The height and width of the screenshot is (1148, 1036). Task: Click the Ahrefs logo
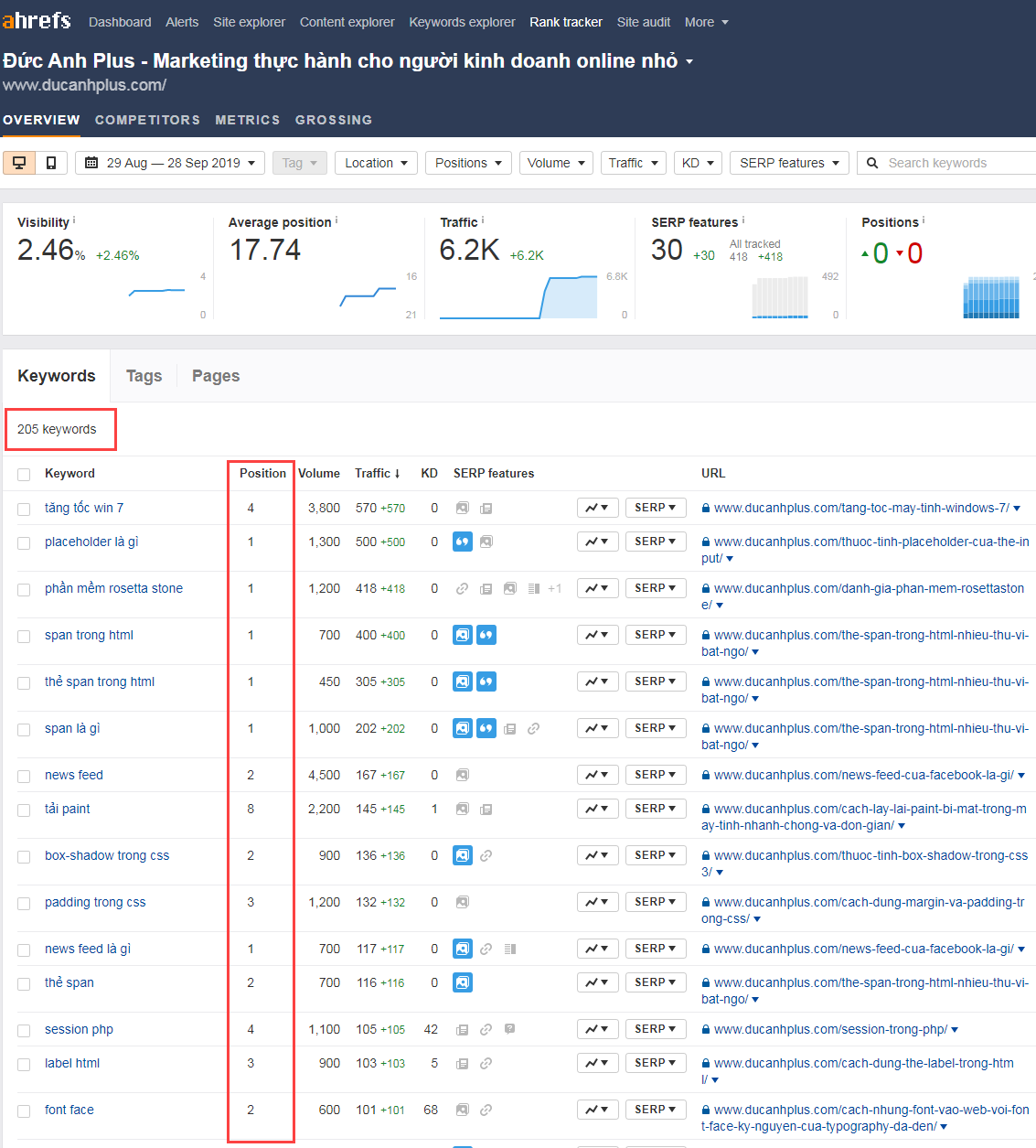(37, 21)
